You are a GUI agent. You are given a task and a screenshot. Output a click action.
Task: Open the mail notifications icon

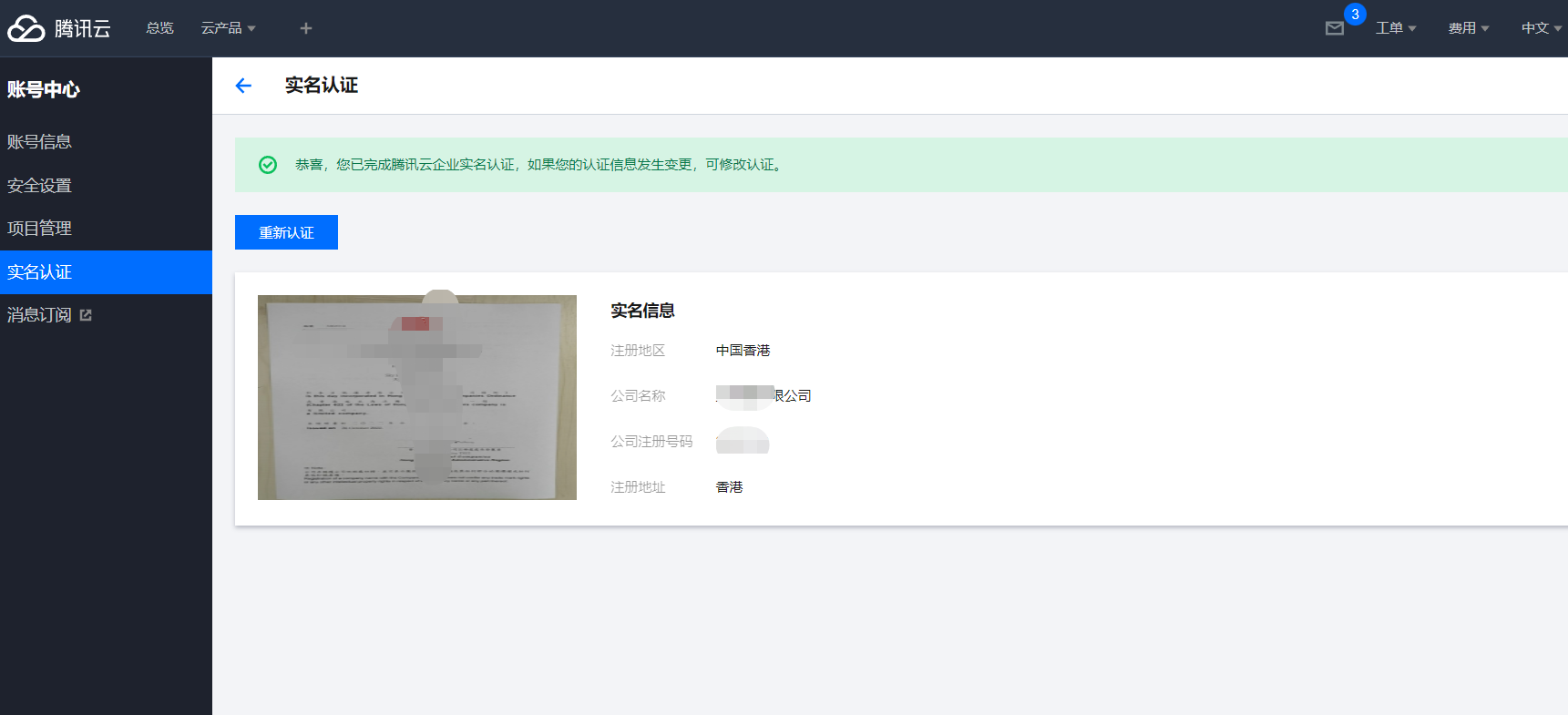click(x=1335, y=28)
